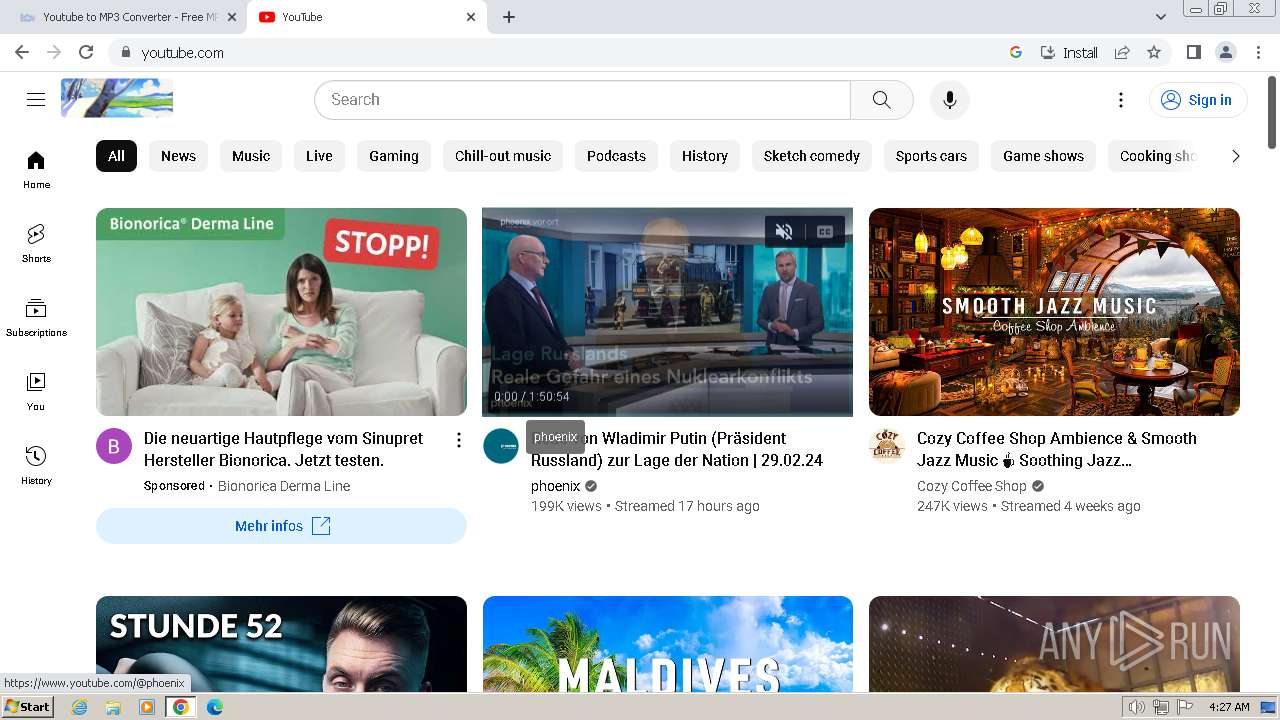Close the YouTube tab
This screenshot has width=1280, height=720.
tap(471, 17)
